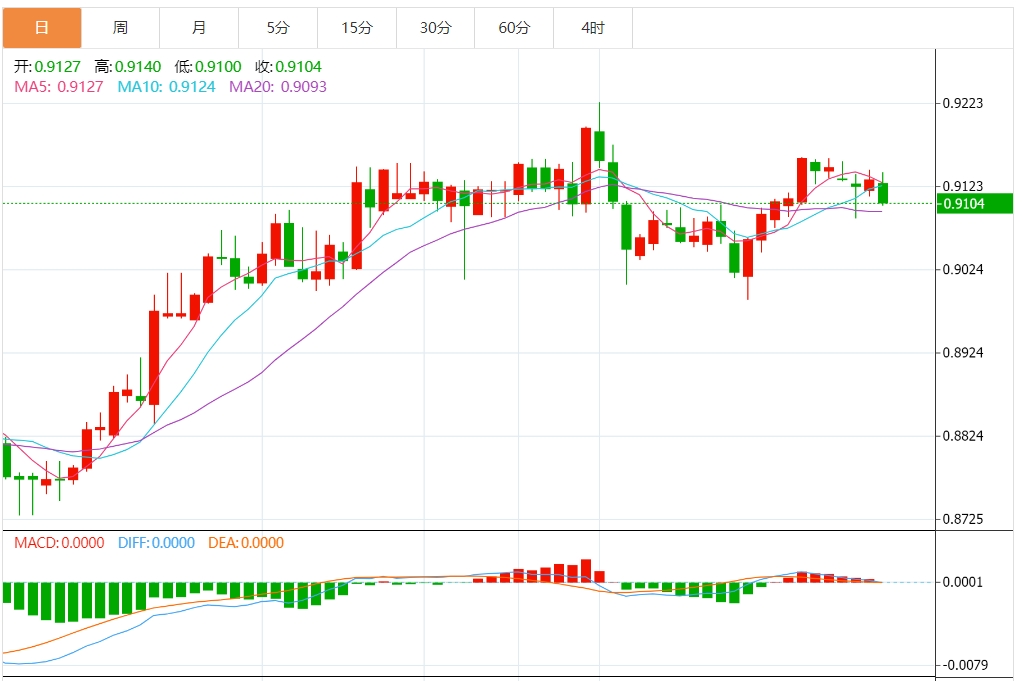The width and height of the screenshot is (1023, 681).
Task: Select the 日 daily chart tab
Action: pos(42,28)
